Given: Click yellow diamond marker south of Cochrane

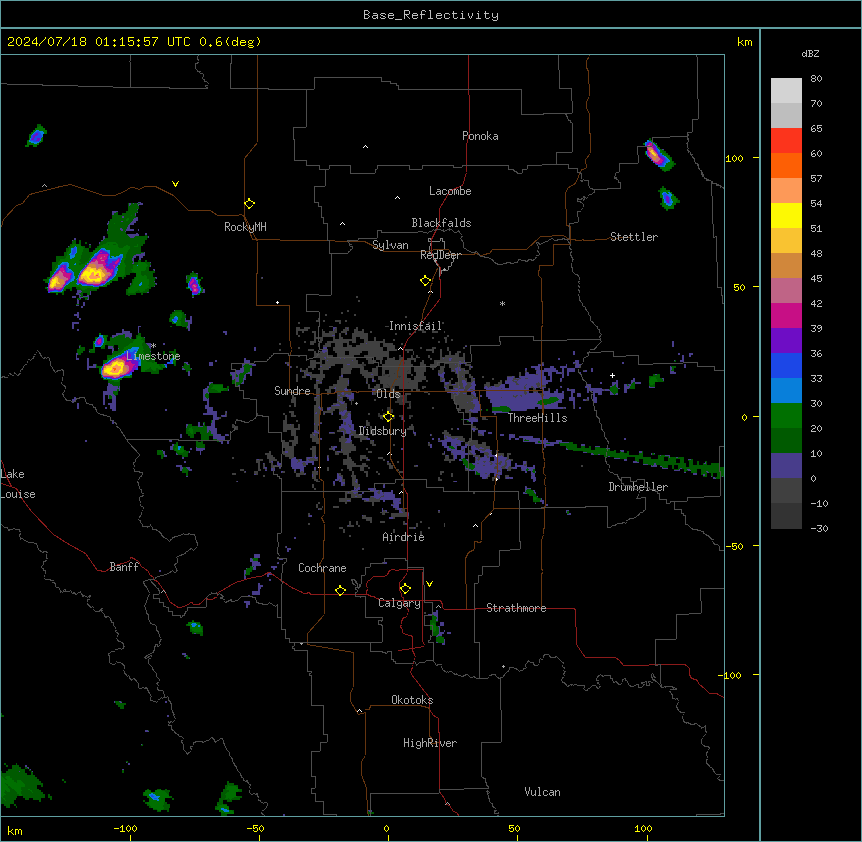Looking at the screenshot, I should click(340, 590).
